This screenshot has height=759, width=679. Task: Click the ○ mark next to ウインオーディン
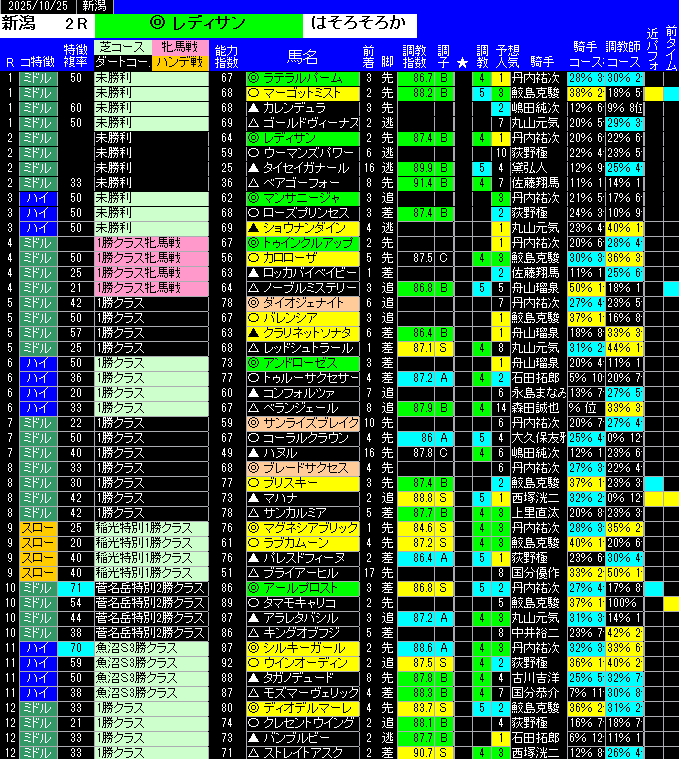tap(254, 662)
